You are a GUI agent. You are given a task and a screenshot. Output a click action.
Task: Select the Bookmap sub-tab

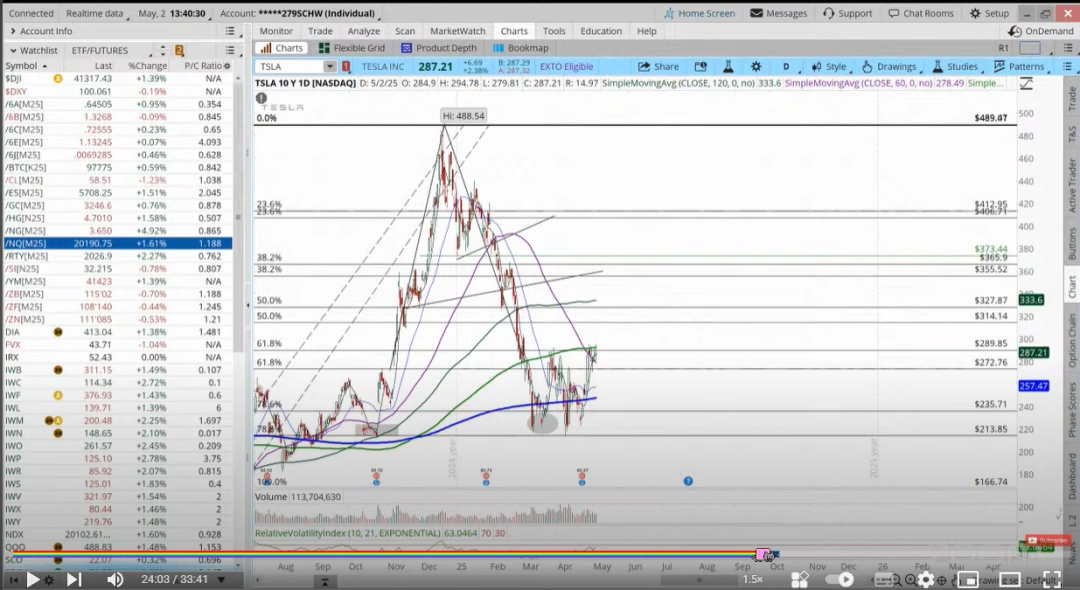[x=521, y=48]
